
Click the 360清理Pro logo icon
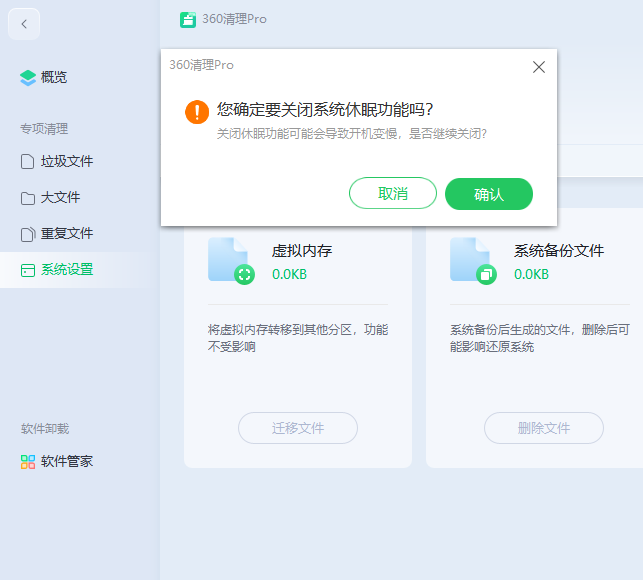click(x=188, y=20)
